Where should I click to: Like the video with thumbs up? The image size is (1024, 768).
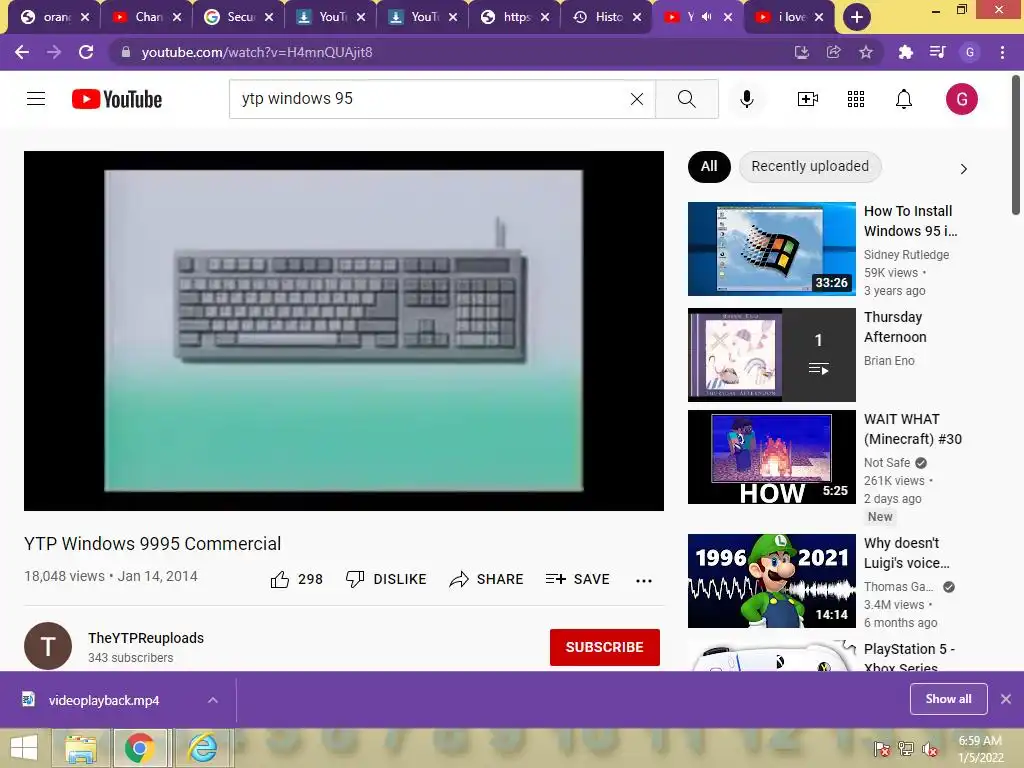(x=297, y=579)
